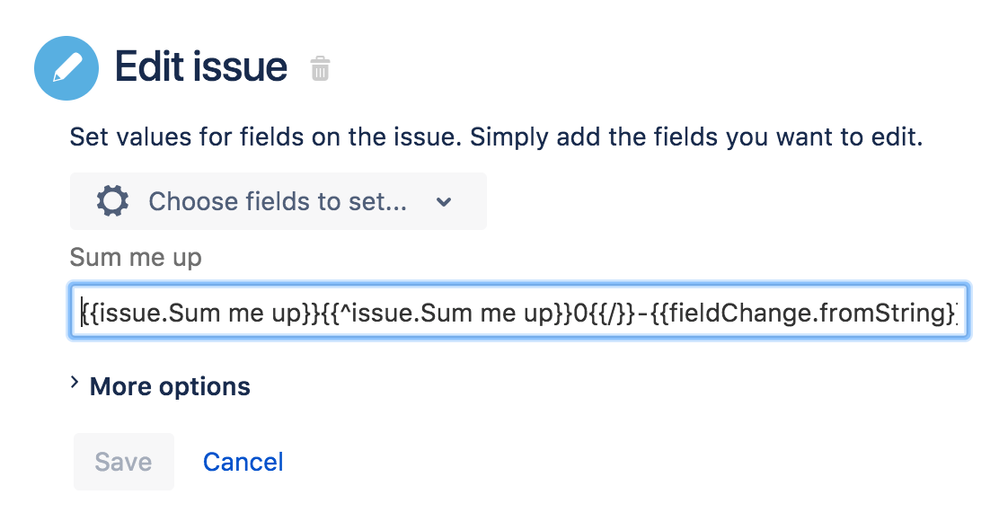Cancel editing the issue action
The image size is (999, 521).
pos(243,462)
